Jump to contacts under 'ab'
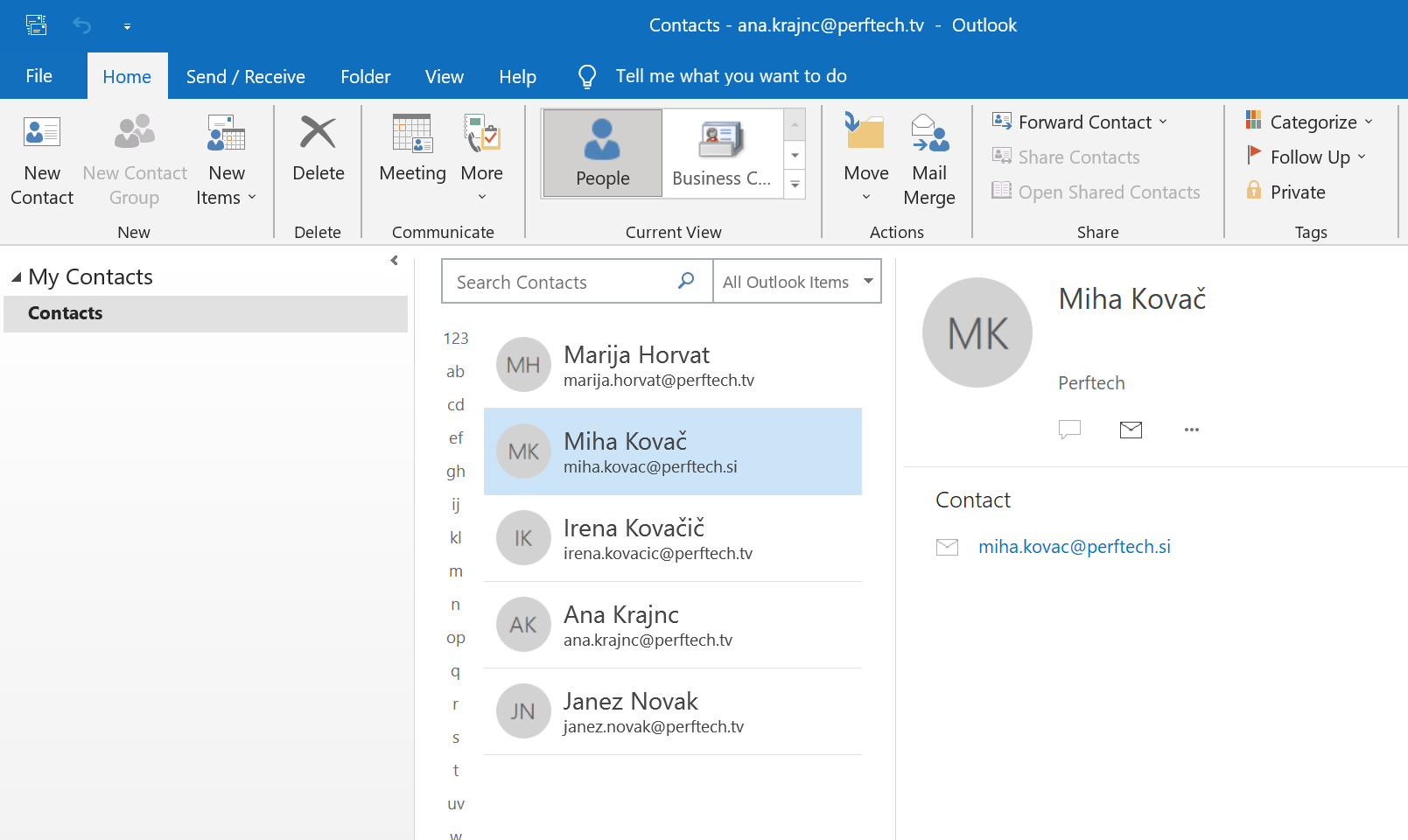Viewport: 1408px width, 840px height. (456, 372)
